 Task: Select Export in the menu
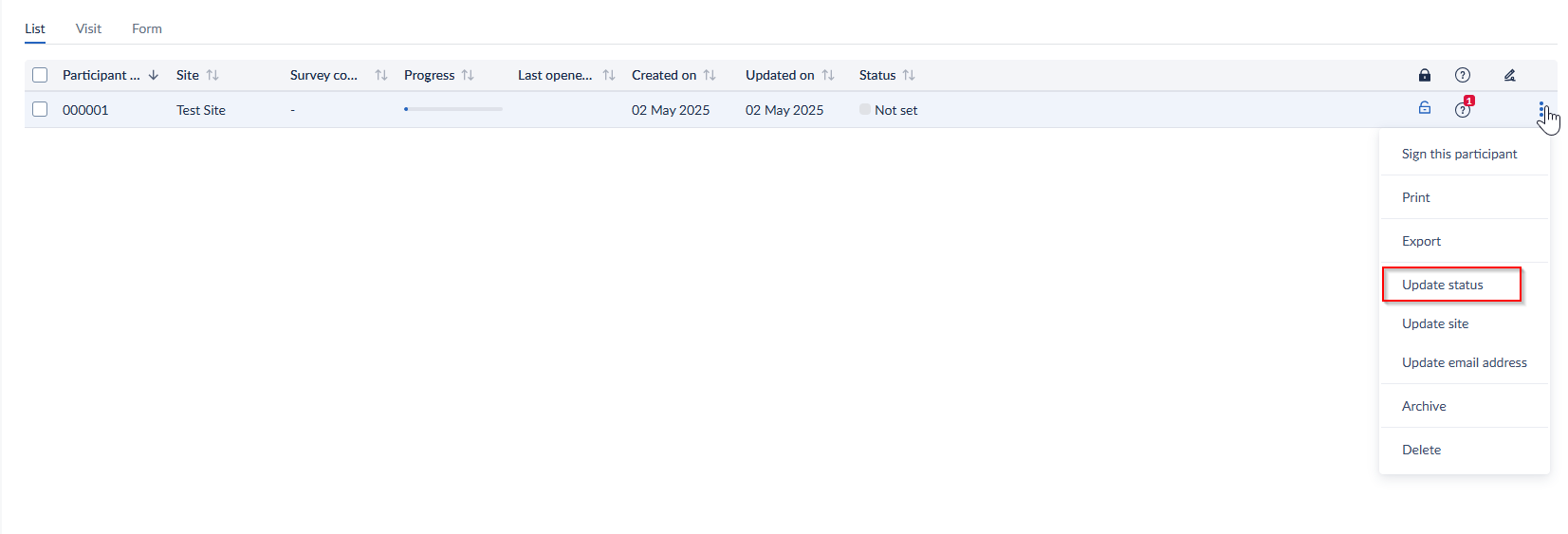(1421, 241)
